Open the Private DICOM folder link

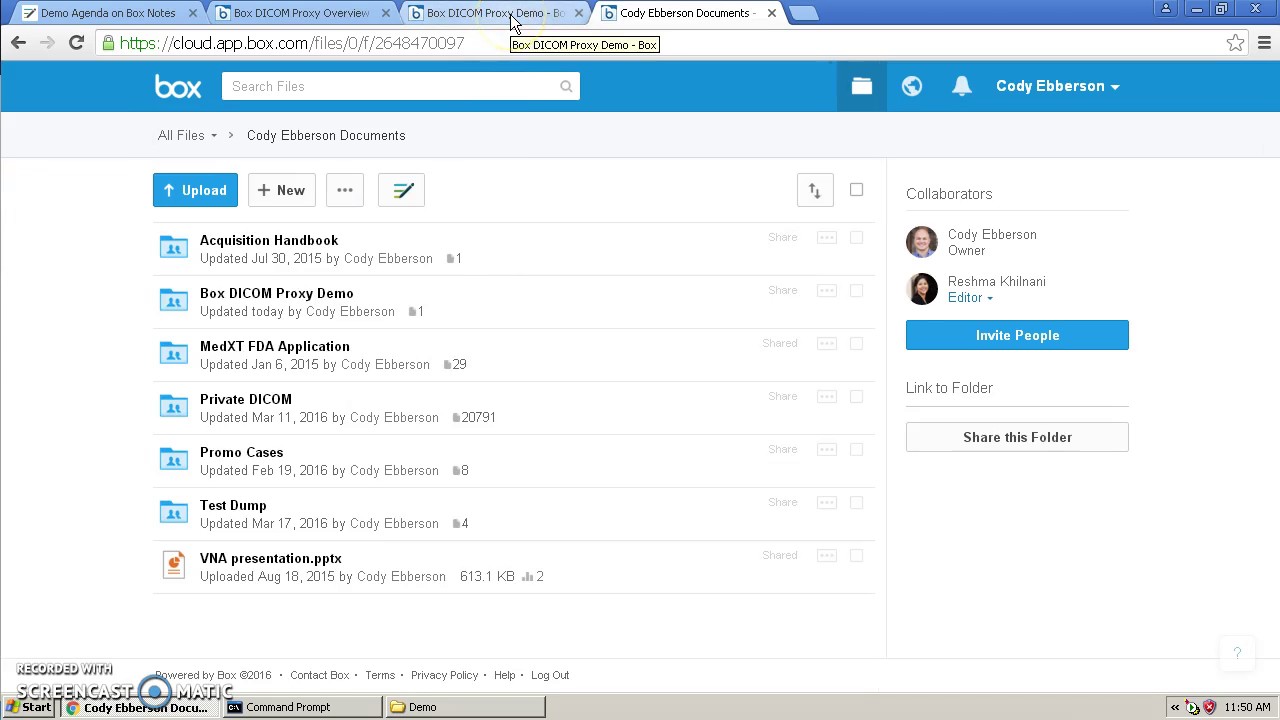tap(246, 399)
